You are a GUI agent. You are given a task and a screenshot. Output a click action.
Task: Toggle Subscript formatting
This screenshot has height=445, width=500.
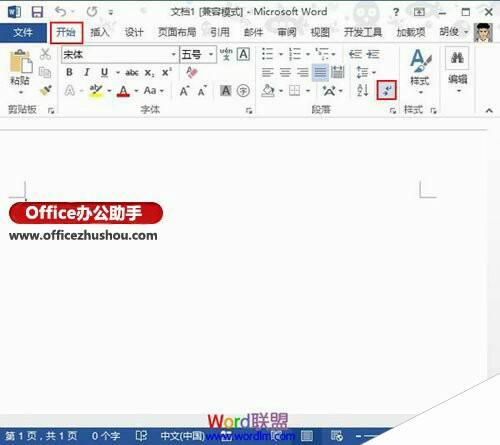[149, 73]
